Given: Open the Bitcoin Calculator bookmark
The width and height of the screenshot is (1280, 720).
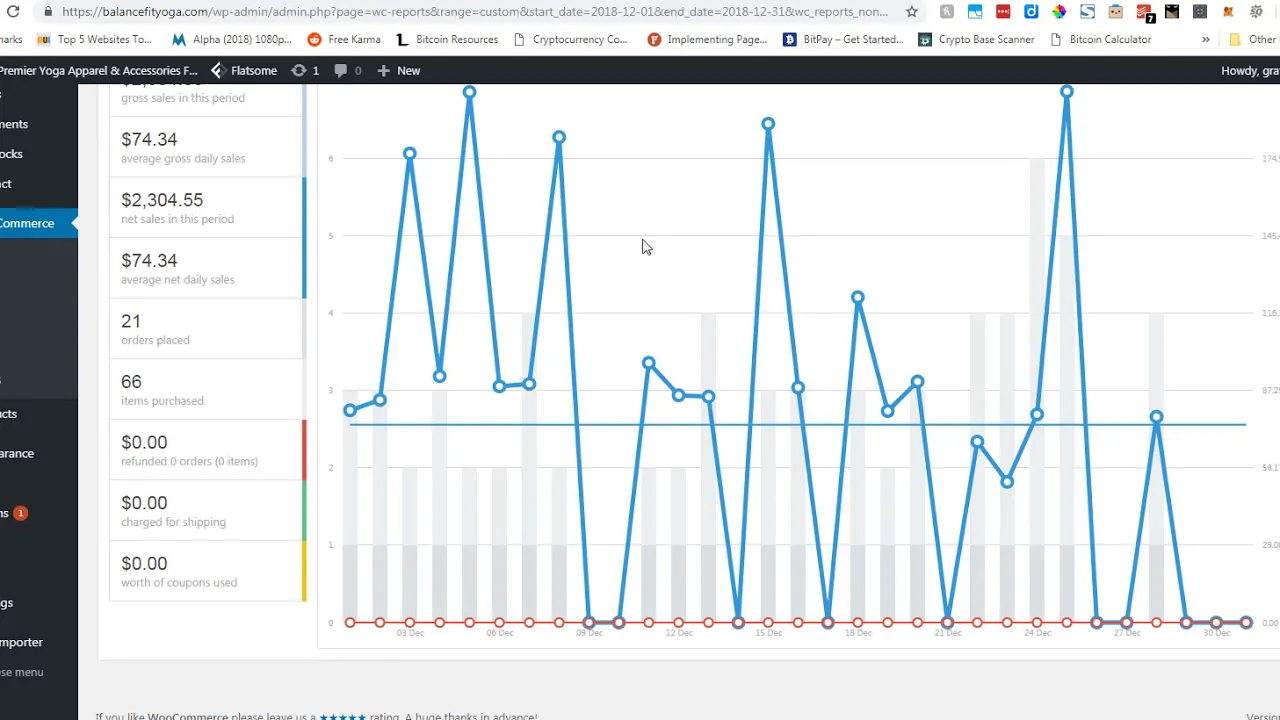Looking at the screenshot, I should 1101,40.
